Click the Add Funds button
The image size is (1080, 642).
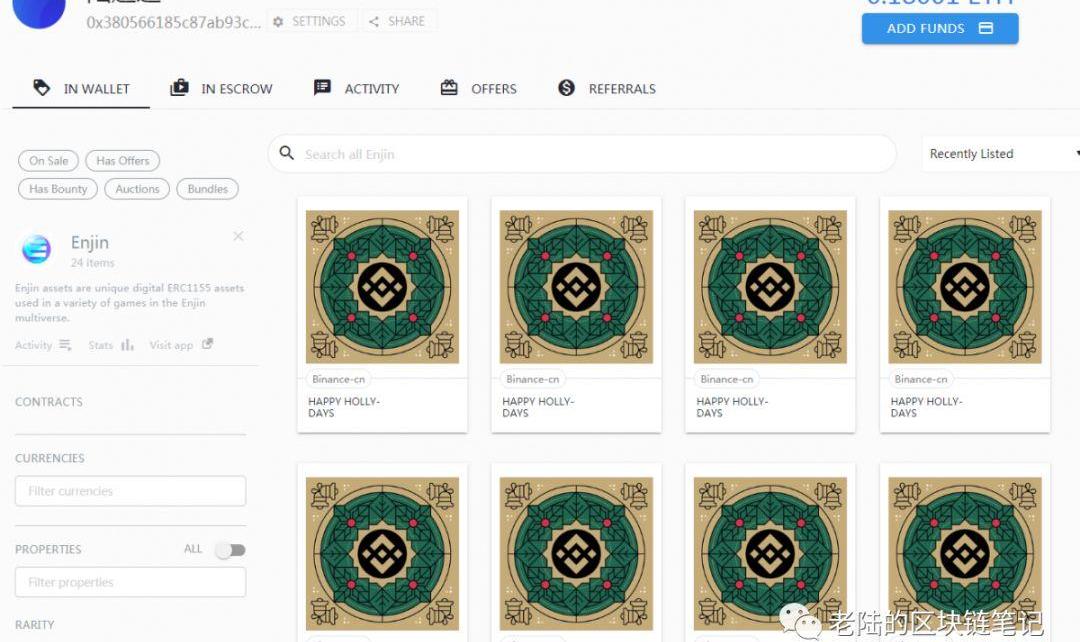pos(939,28)
